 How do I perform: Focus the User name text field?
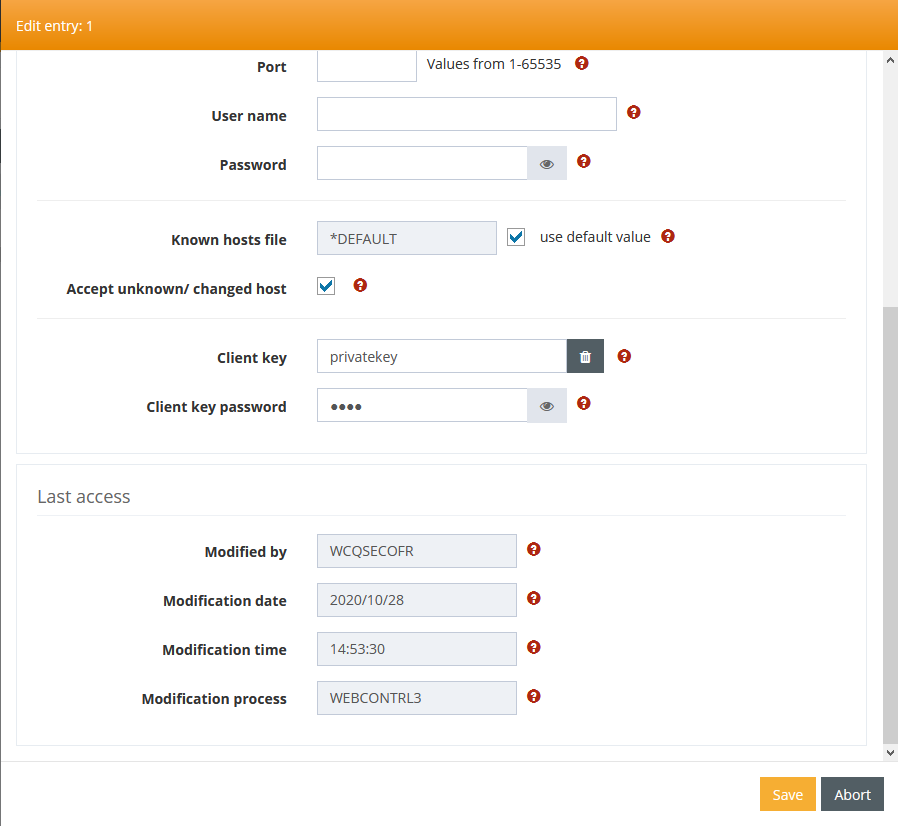click(x=466, y=114)
